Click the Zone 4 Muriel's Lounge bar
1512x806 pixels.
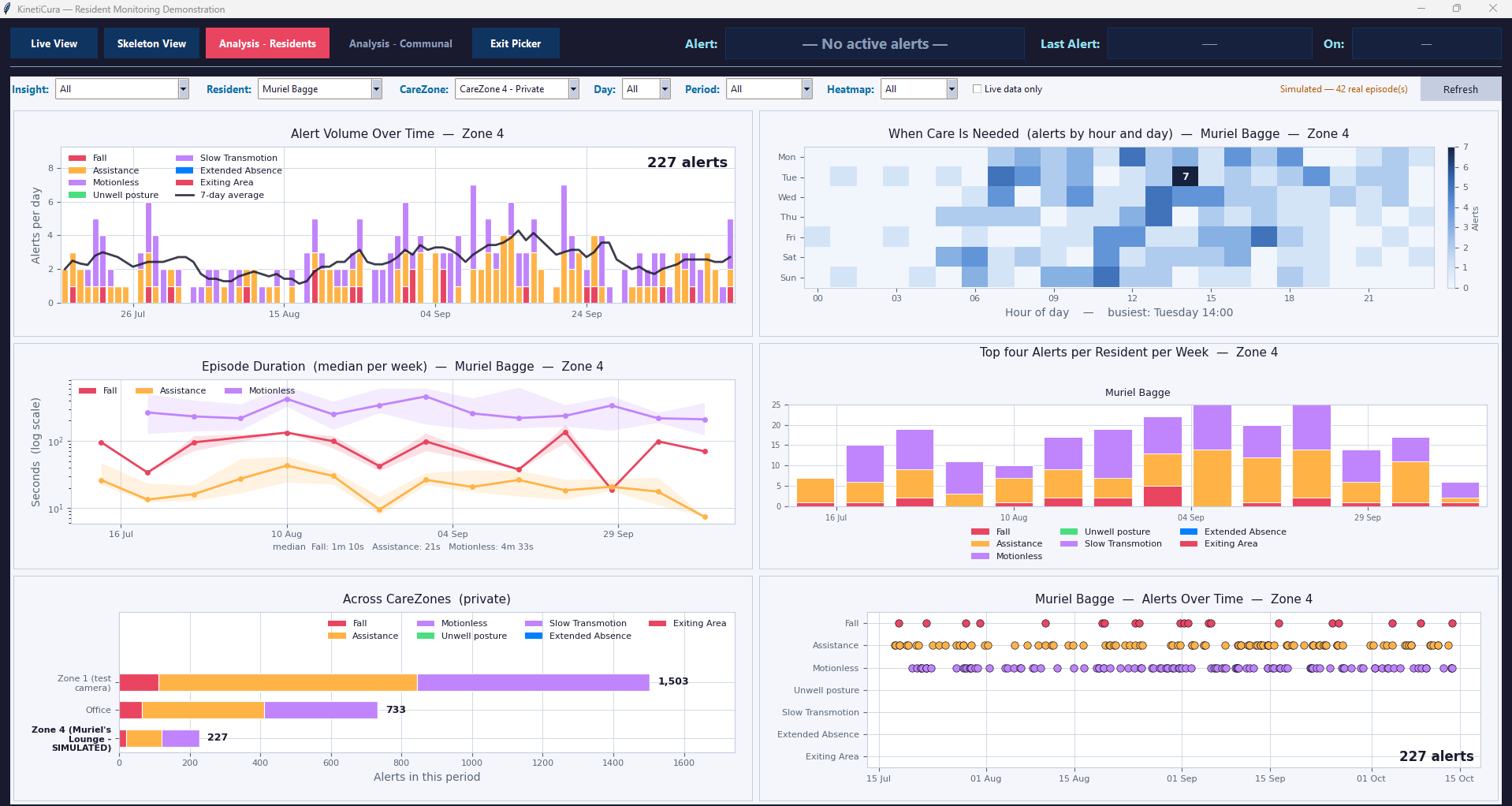pos(159,738)
